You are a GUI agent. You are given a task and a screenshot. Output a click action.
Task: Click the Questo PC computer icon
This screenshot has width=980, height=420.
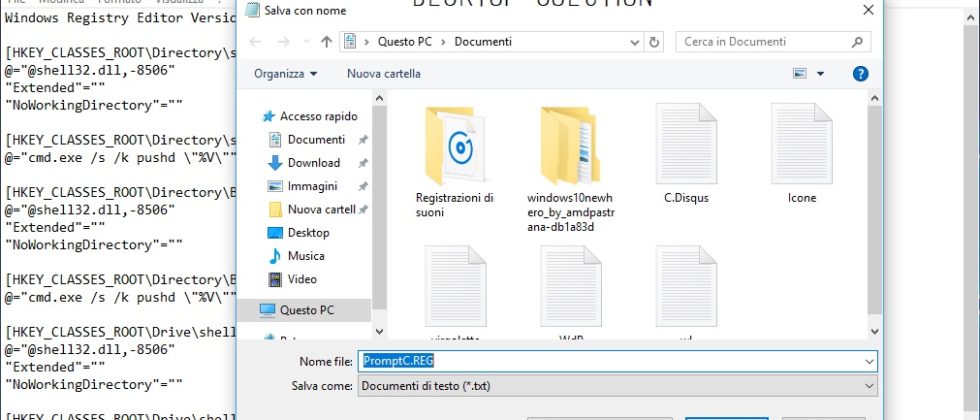[268, 309]
